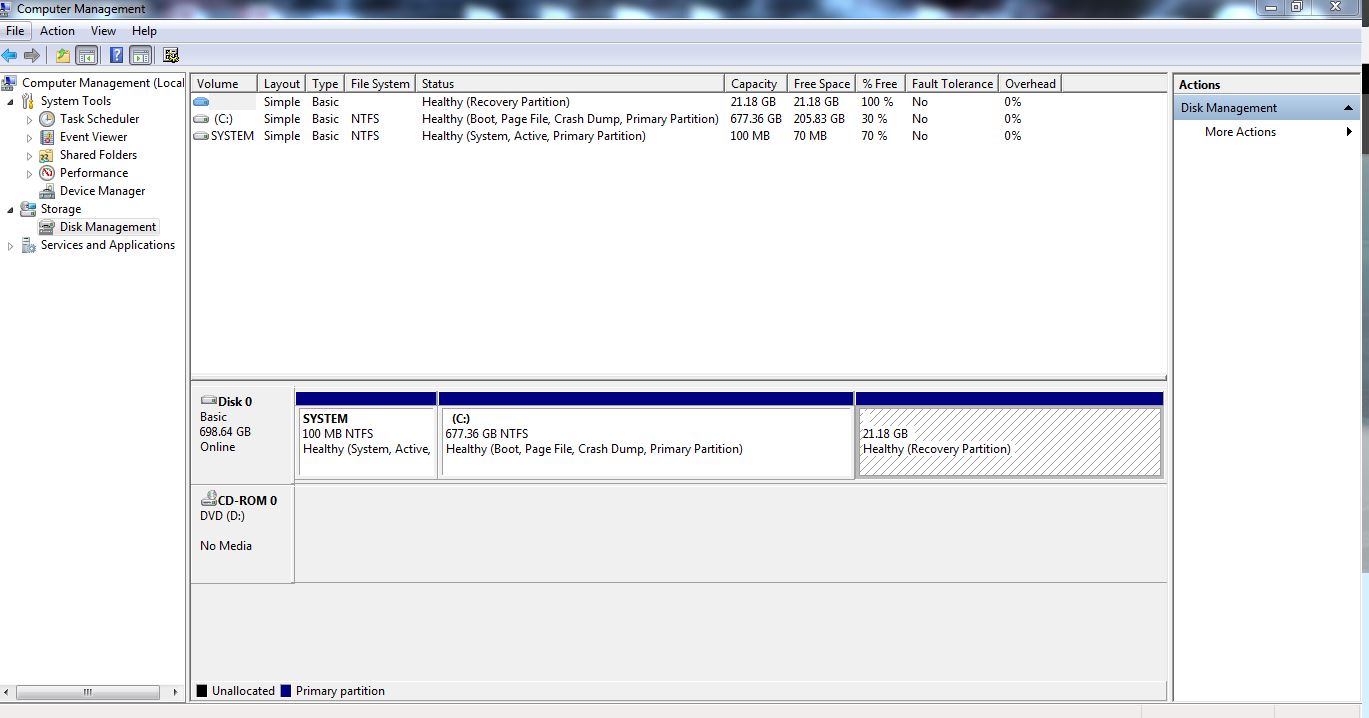Open Help with the blue question mark icon
Image resolution: width=1369 pixels, height=718 pixels.
point(117,55)
